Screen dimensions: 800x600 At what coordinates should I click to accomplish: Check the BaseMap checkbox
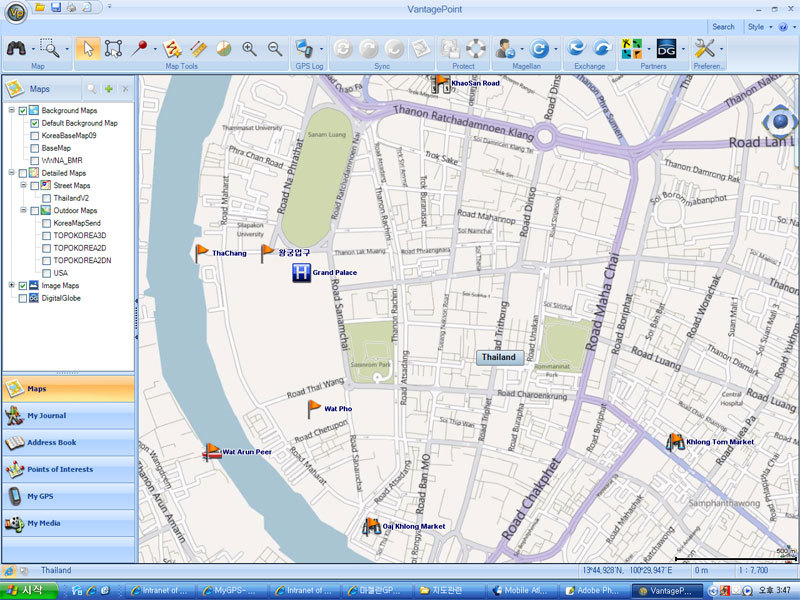click(x=35, y=148)
